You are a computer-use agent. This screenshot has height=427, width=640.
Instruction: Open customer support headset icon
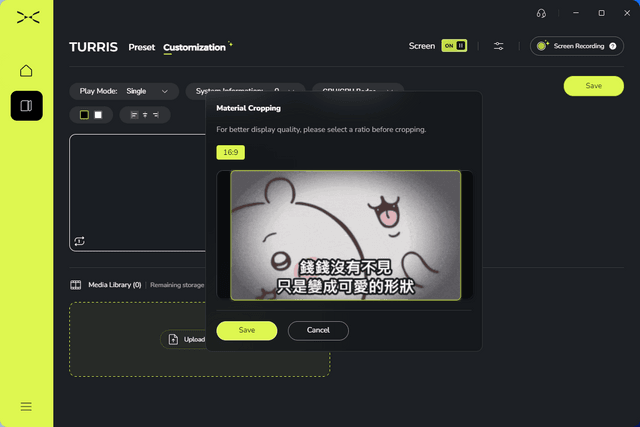541,13
